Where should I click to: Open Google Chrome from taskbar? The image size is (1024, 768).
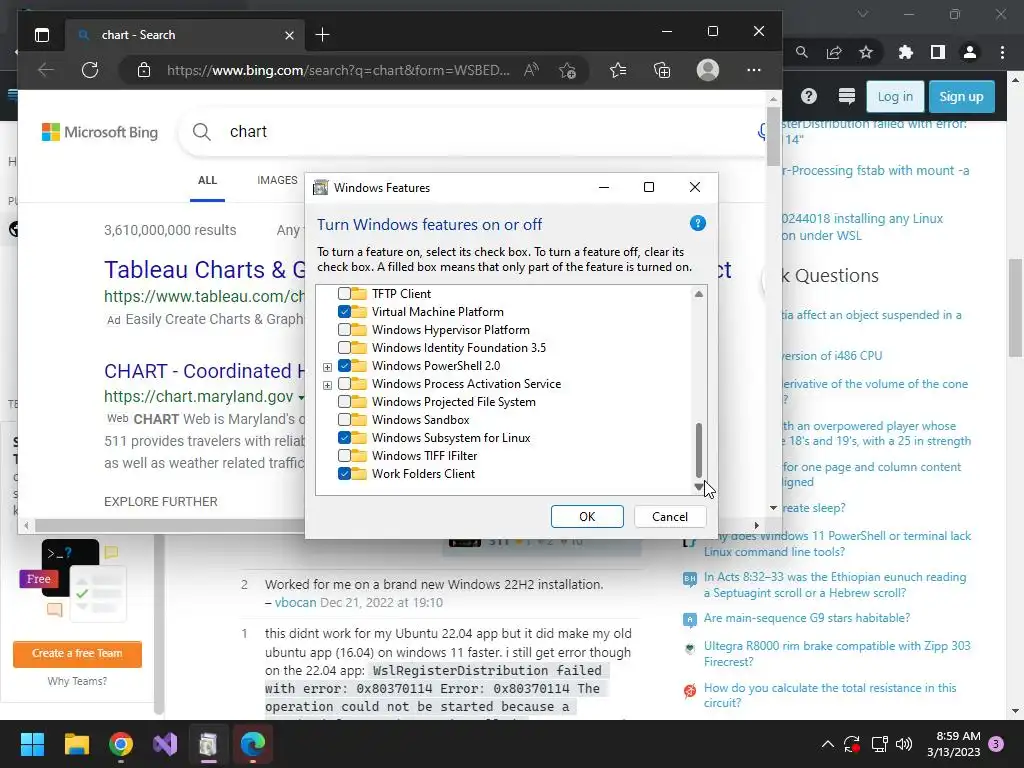pos(121,744)
